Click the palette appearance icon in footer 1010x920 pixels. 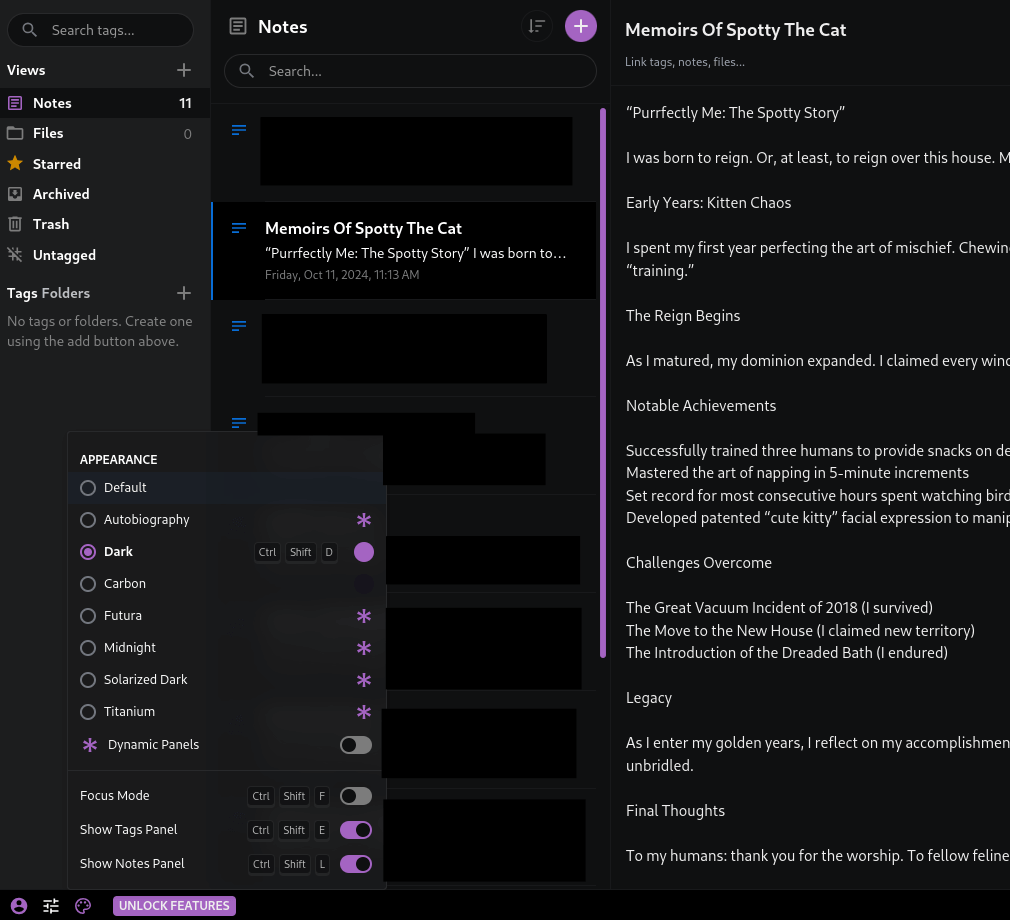coord(83,906)
